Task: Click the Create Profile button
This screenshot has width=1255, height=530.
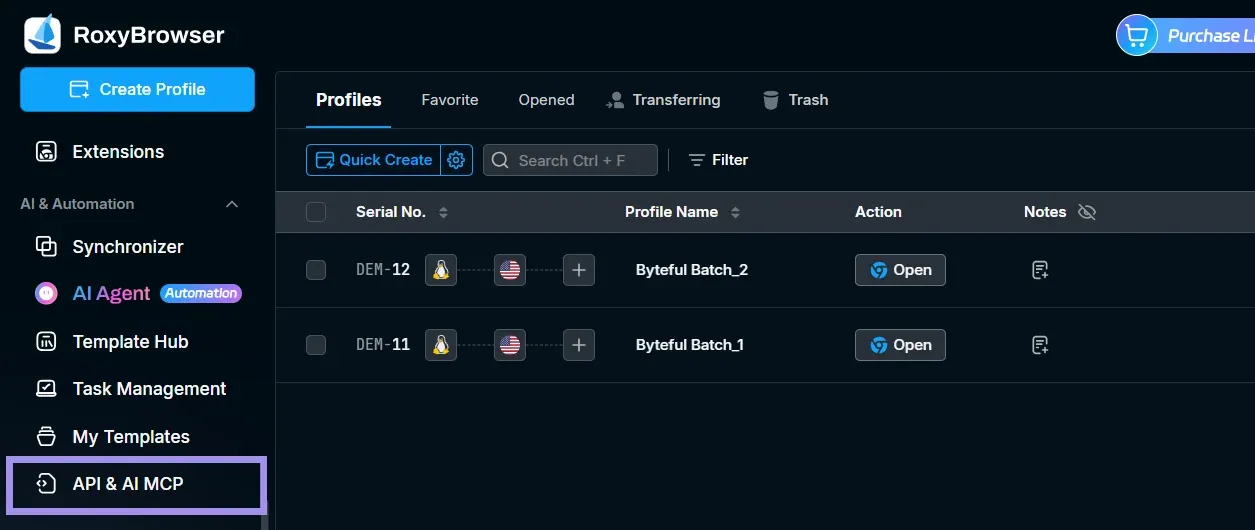Action: point(137,89)
